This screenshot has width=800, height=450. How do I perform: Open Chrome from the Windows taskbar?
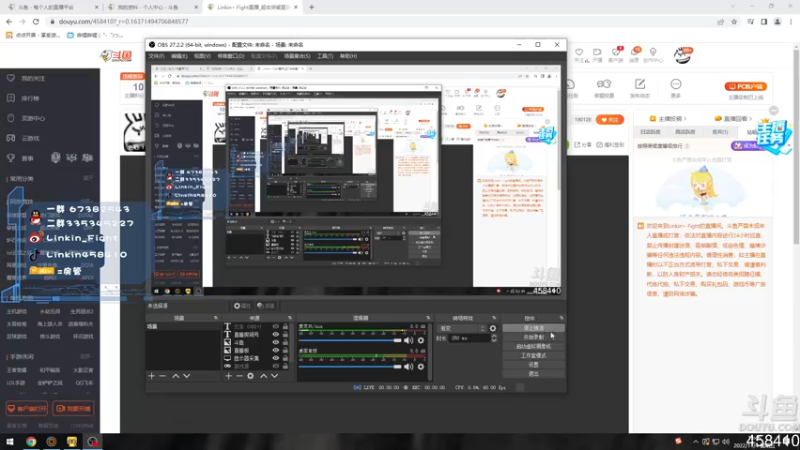[31, 441]
